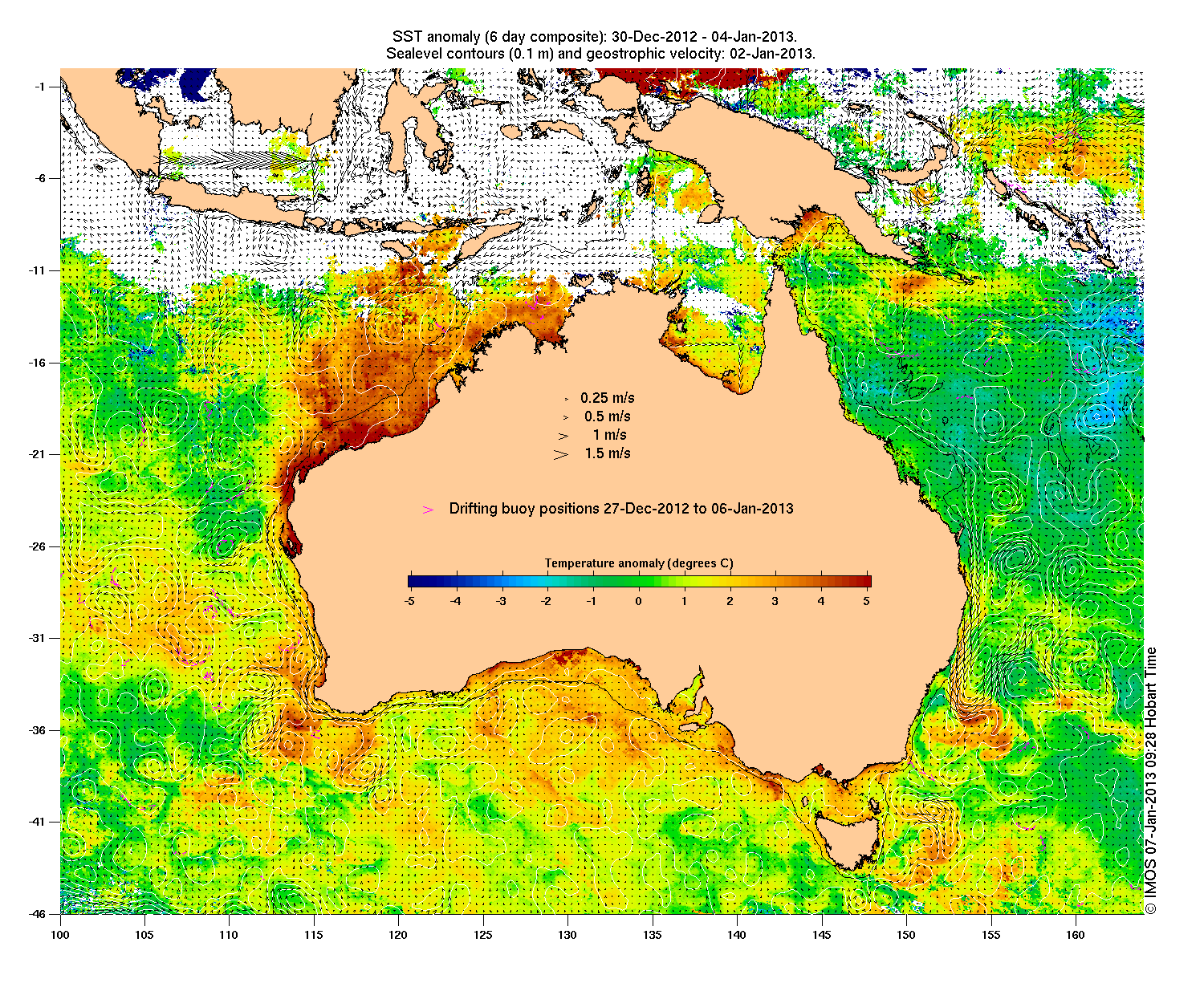
Task: Click the colorbar tick label '2'
Action: [x=730, y=600]
